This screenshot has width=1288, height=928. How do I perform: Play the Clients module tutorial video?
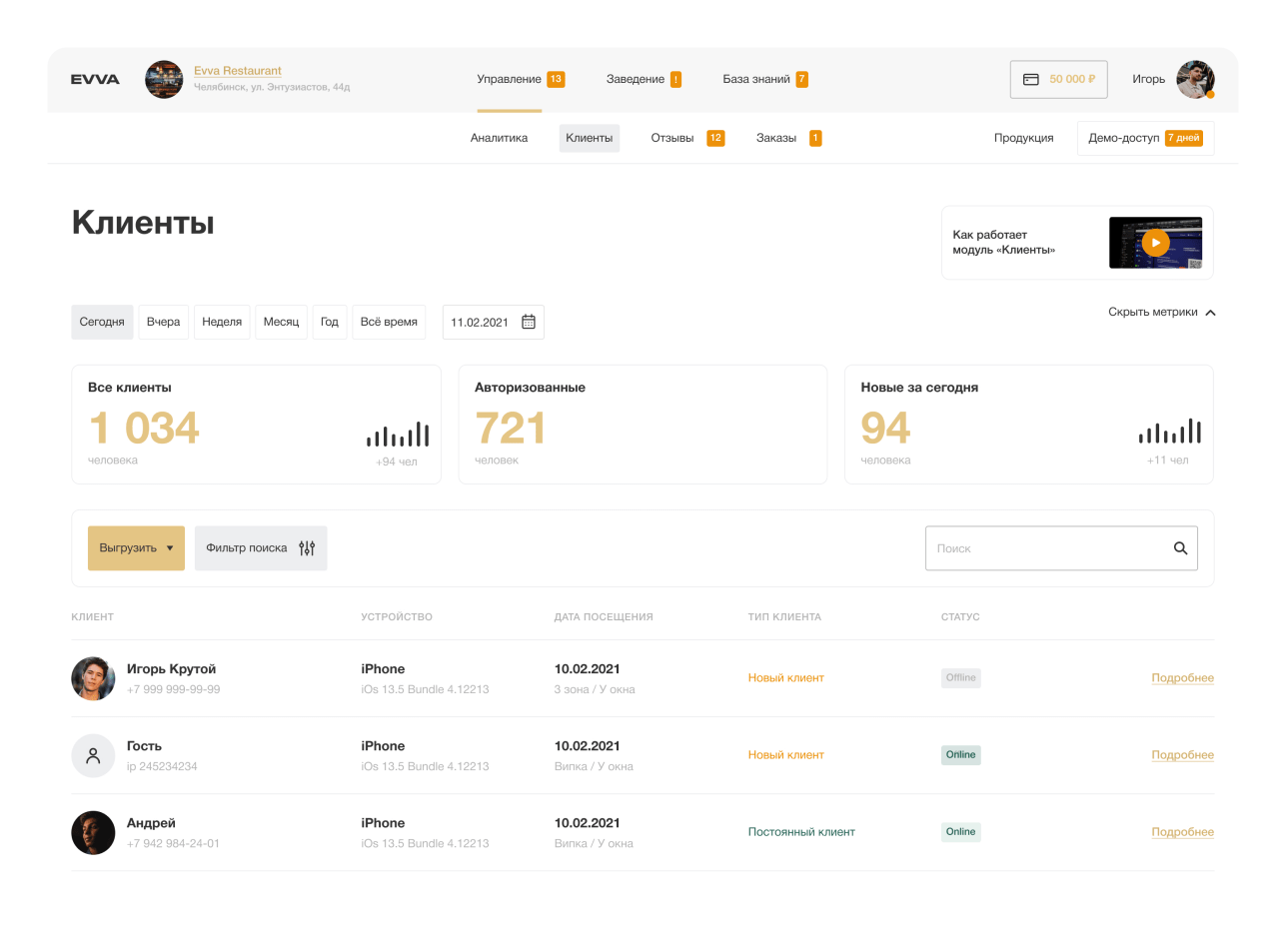pyautogui.click(x=1155, y=243)
